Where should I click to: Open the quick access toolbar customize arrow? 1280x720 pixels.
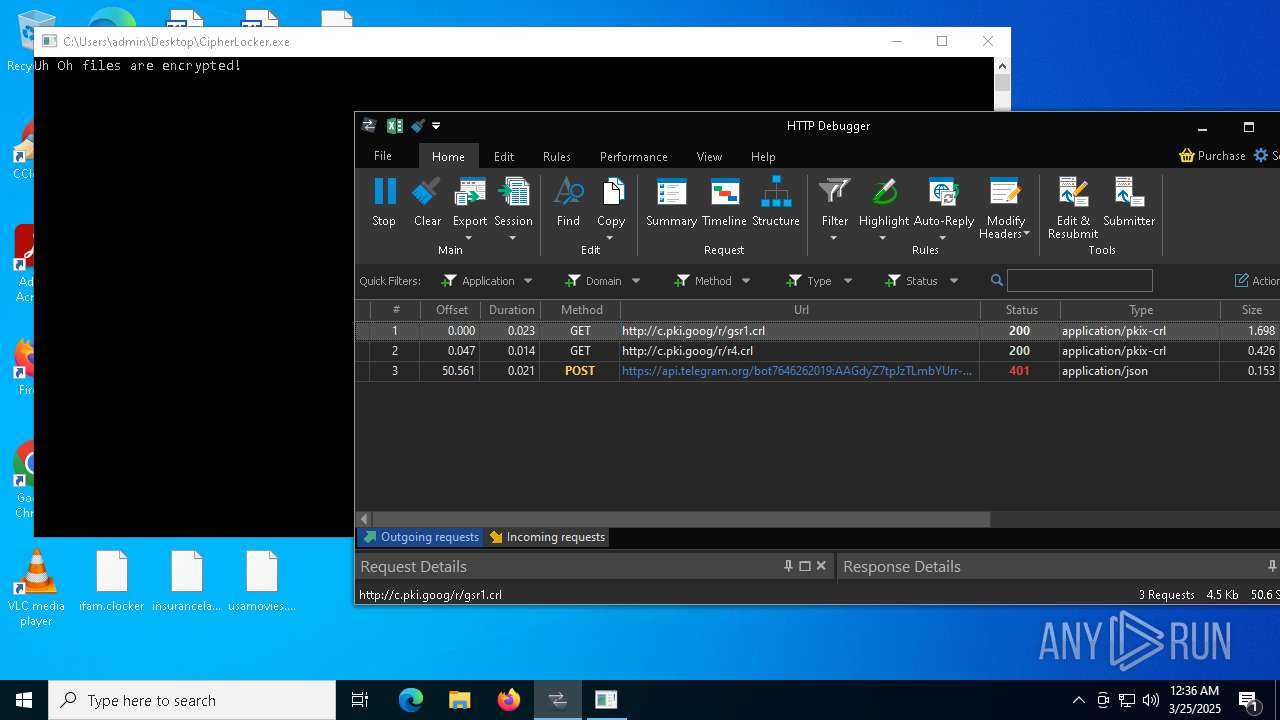click(436, 125)
